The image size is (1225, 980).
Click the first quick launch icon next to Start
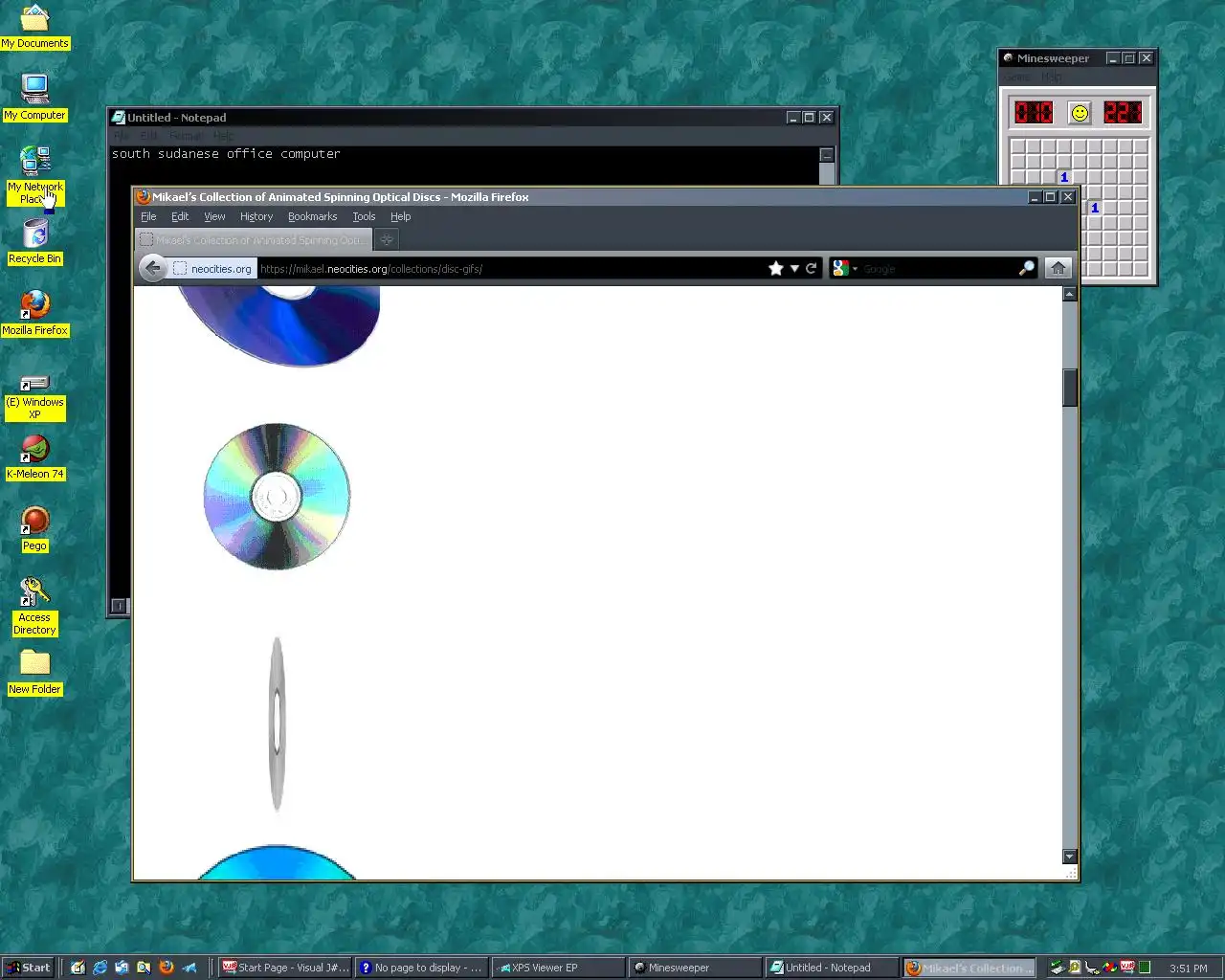(x=78, y=968)
